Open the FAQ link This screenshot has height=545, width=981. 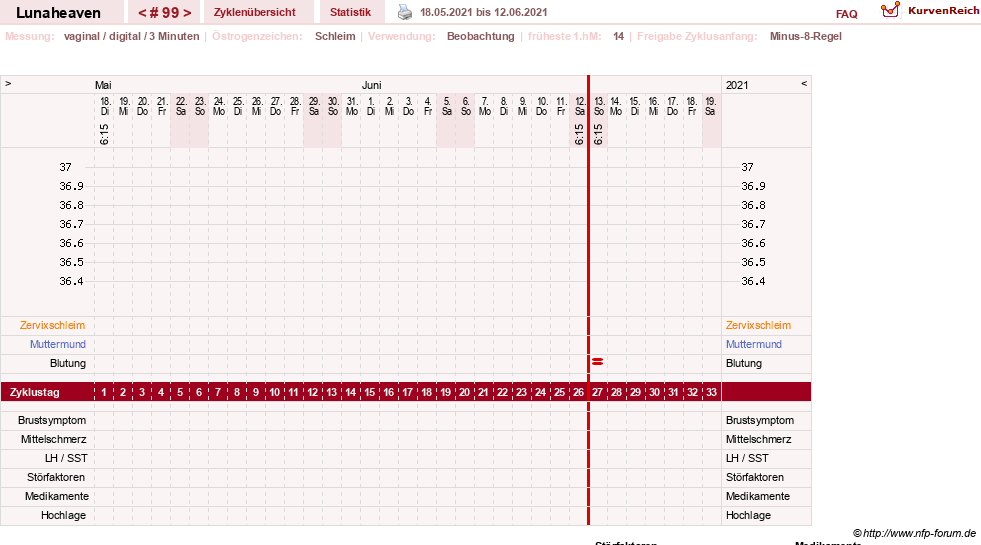[846, 14]
